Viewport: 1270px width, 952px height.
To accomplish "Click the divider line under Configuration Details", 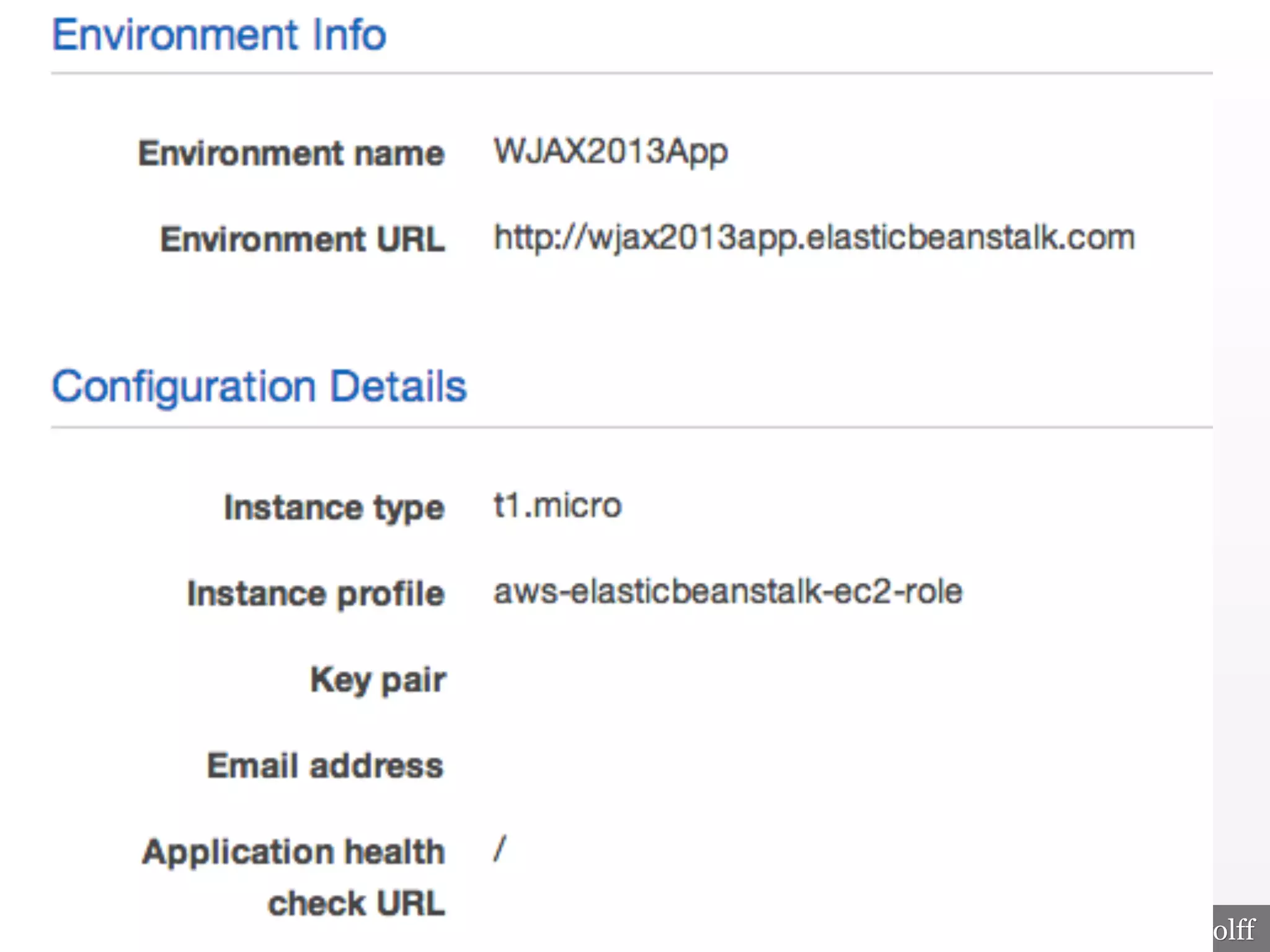I will pyautogui.click(x=631, y=427).
